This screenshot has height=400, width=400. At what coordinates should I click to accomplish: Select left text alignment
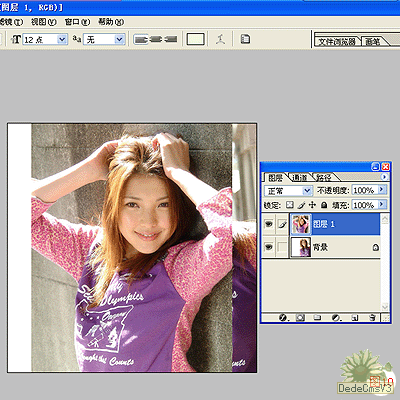140,39
